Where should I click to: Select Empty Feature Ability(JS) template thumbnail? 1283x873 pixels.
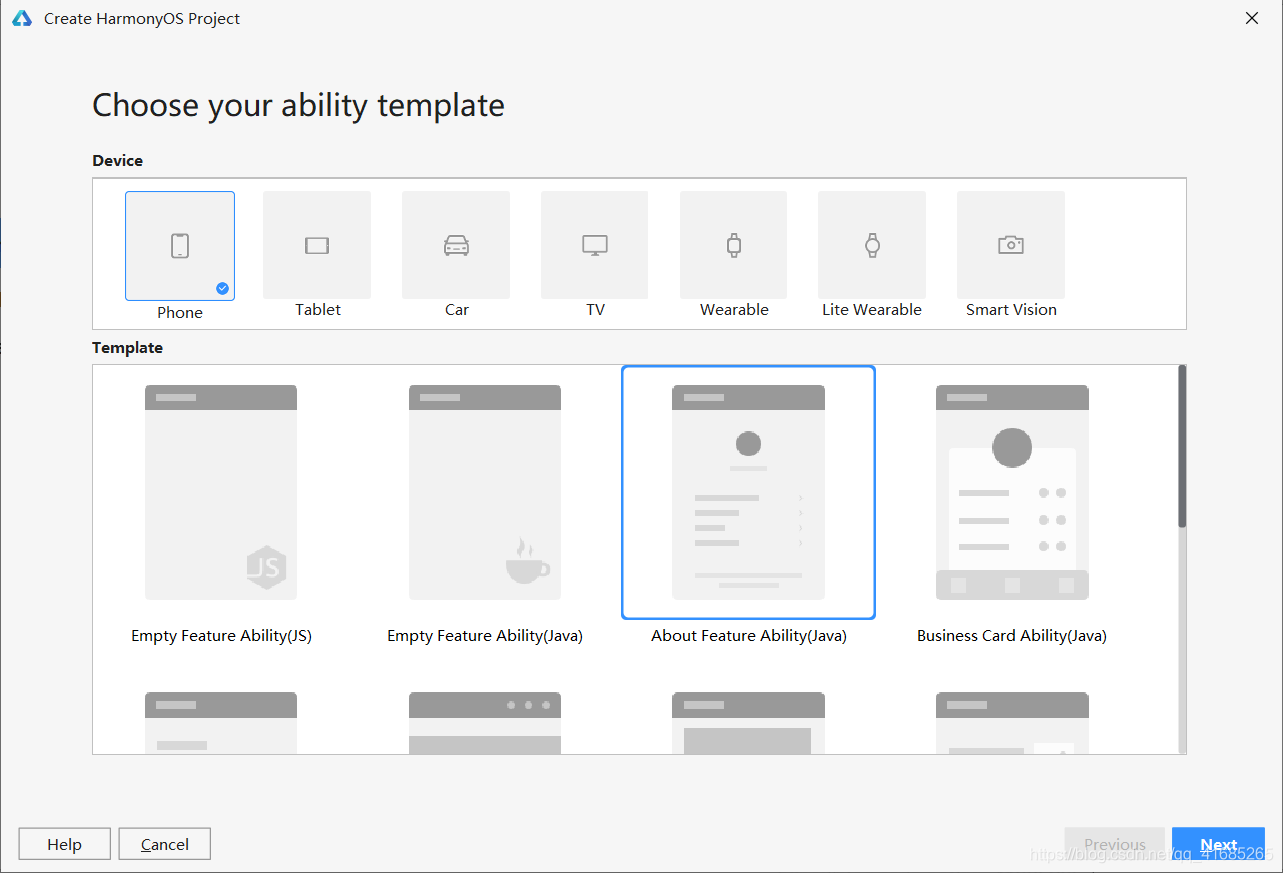(x=221, y=492)
